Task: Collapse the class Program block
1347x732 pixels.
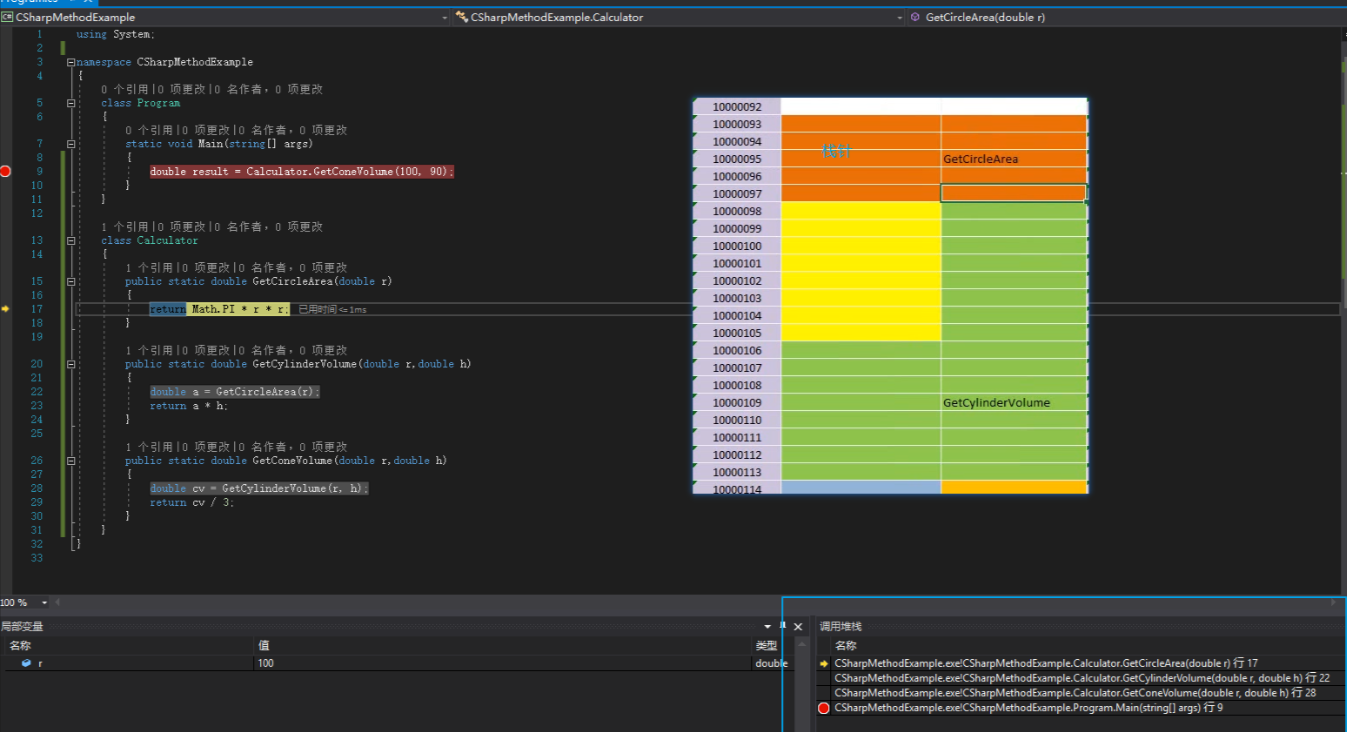Action: point(71,103)
